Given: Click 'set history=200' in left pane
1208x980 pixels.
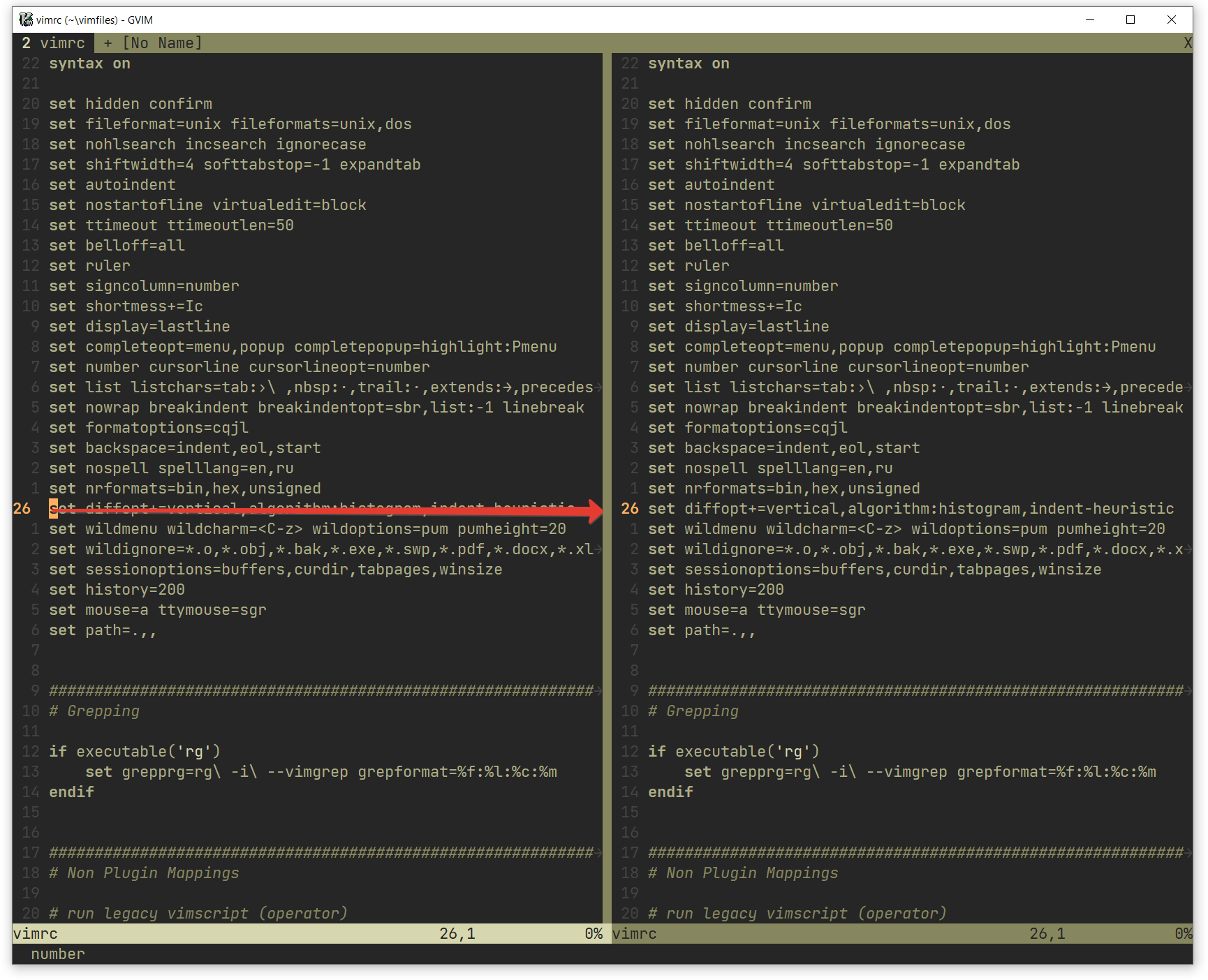Looking at the screenshot, I should (x=117, y=590).
